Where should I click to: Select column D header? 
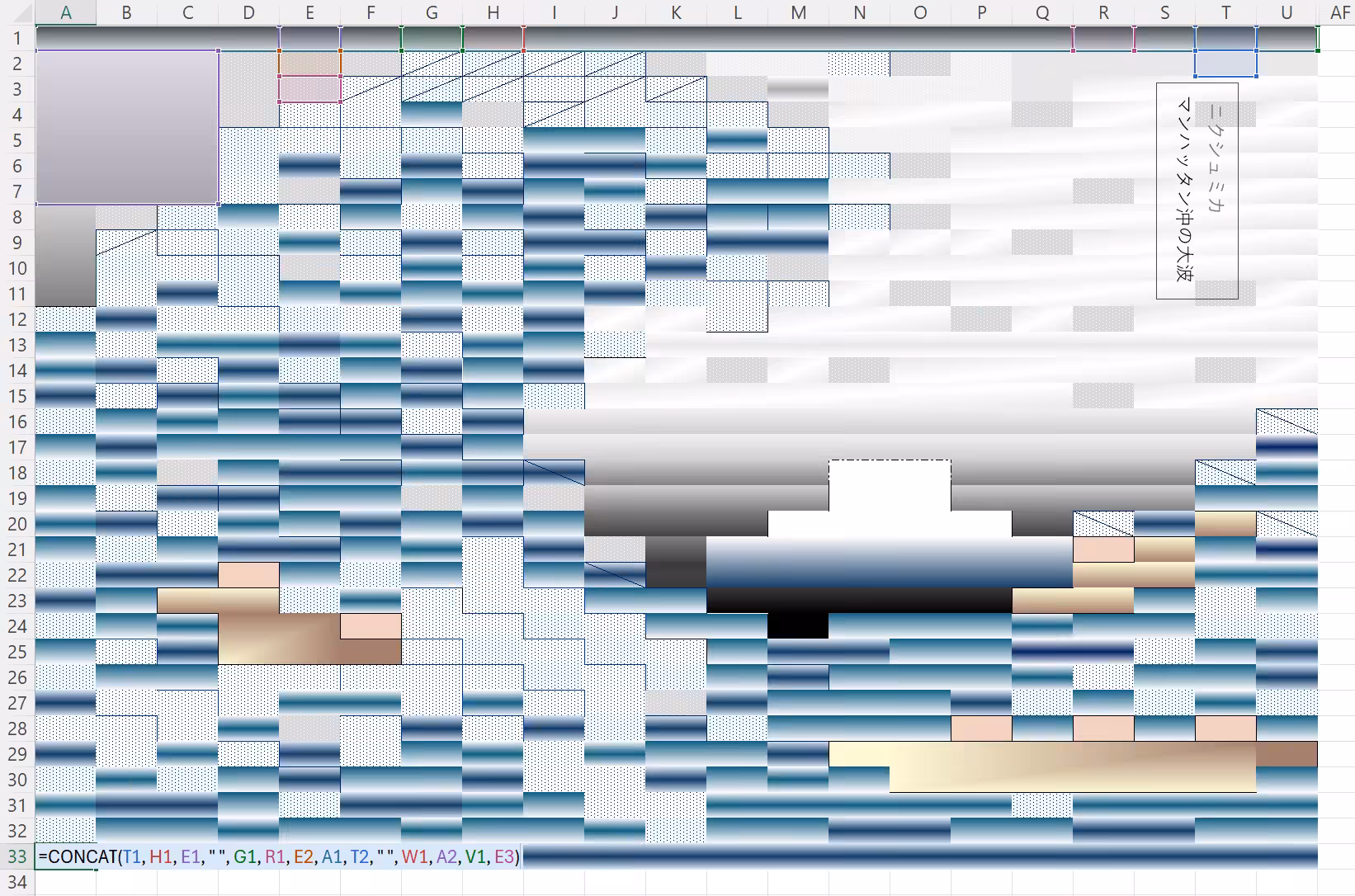point(248,12)
